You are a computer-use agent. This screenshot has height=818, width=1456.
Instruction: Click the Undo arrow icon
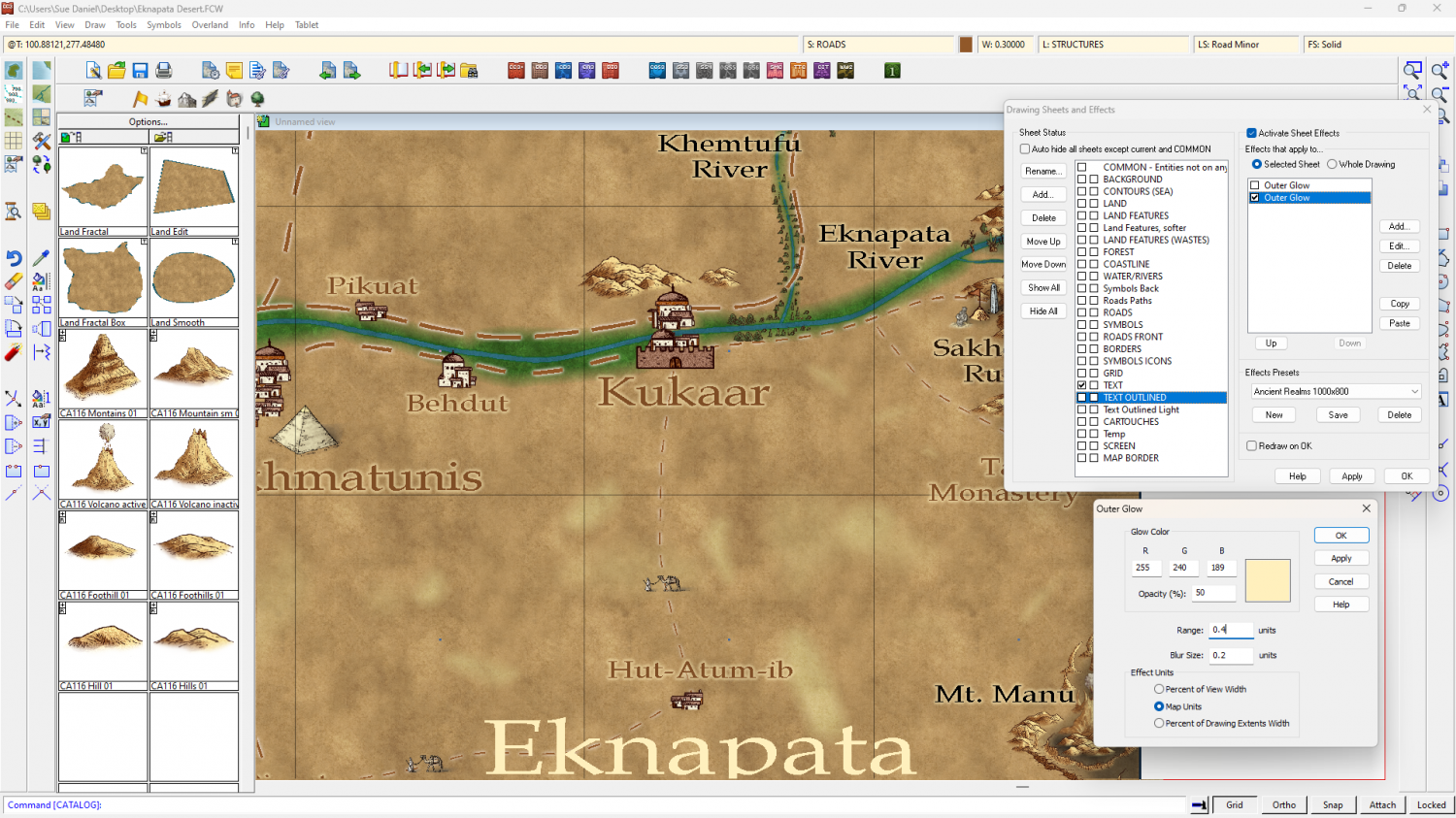(x=14, y=258)
